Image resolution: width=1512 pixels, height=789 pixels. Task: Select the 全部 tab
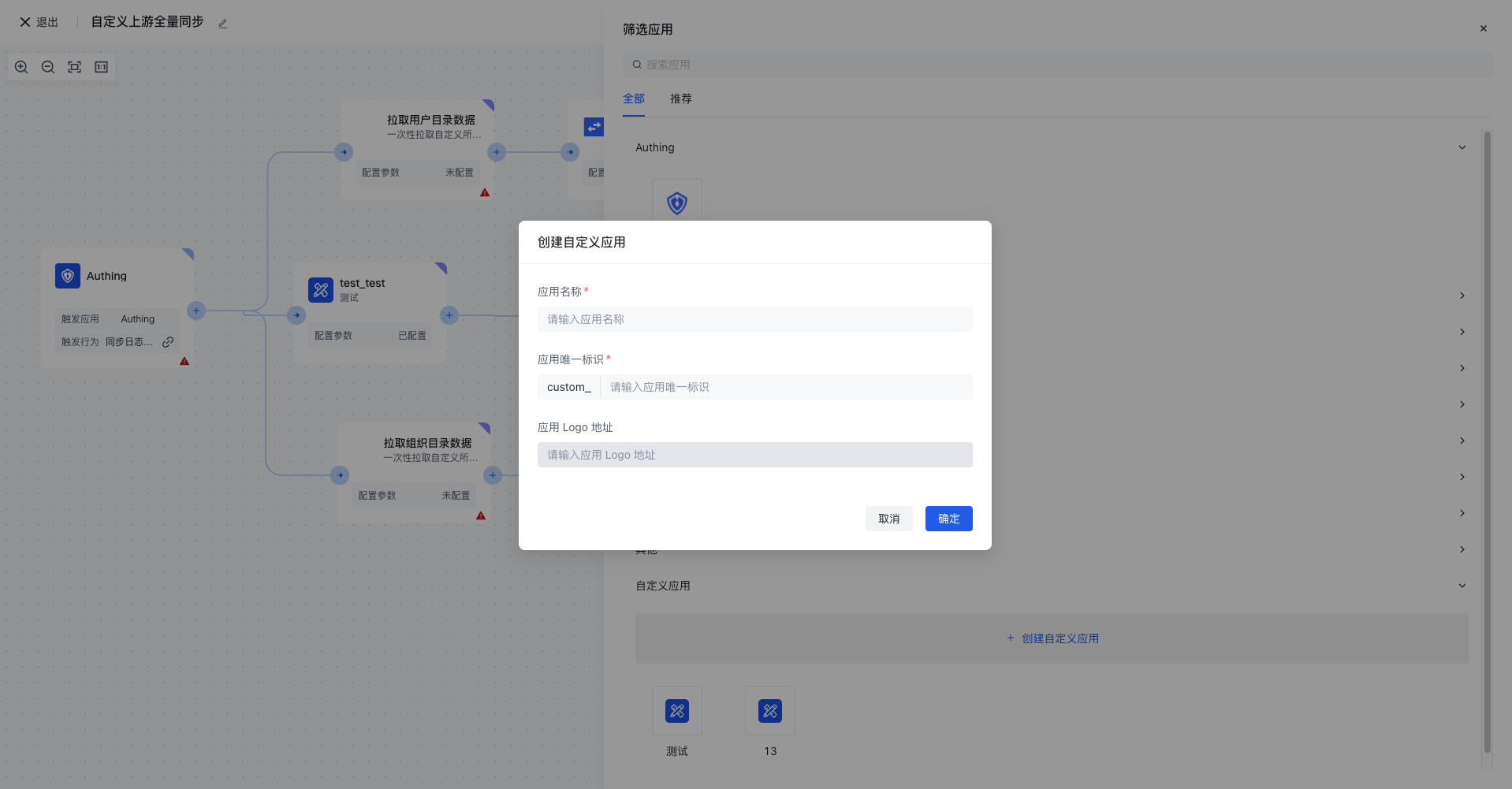pyautogui.click(x=633, y=99)
